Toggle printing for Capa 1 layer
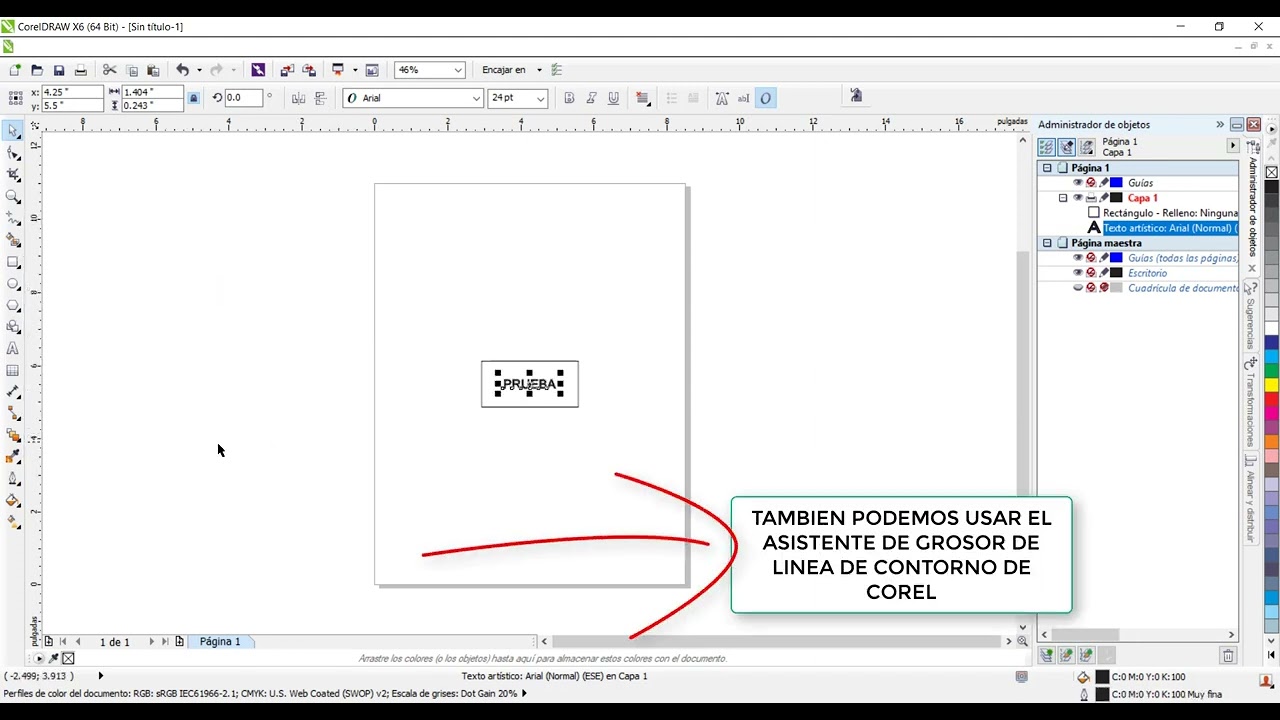Image resolution: width=1280 pixels, height=720 pixels. 1091,198
